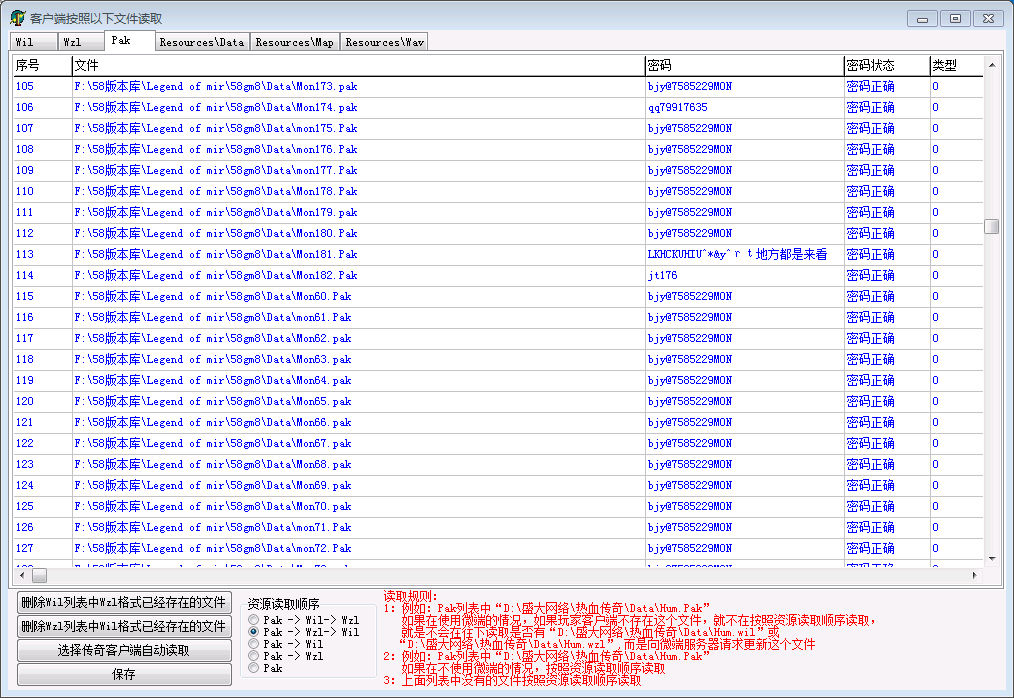This screenshot has width=1014, height=698.
Task: Select file row mon176.Pak
Action: (x=498, y=149)
